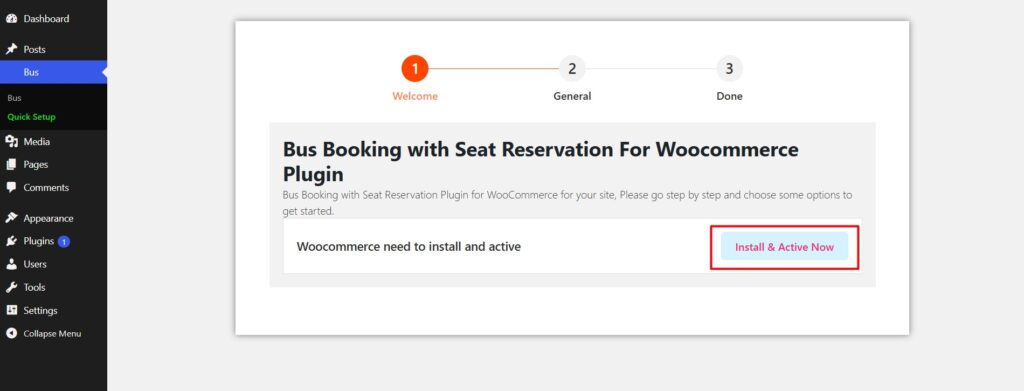
Task: Click 'Woocommerce need to install and active' text
Action: coord(409,247)
